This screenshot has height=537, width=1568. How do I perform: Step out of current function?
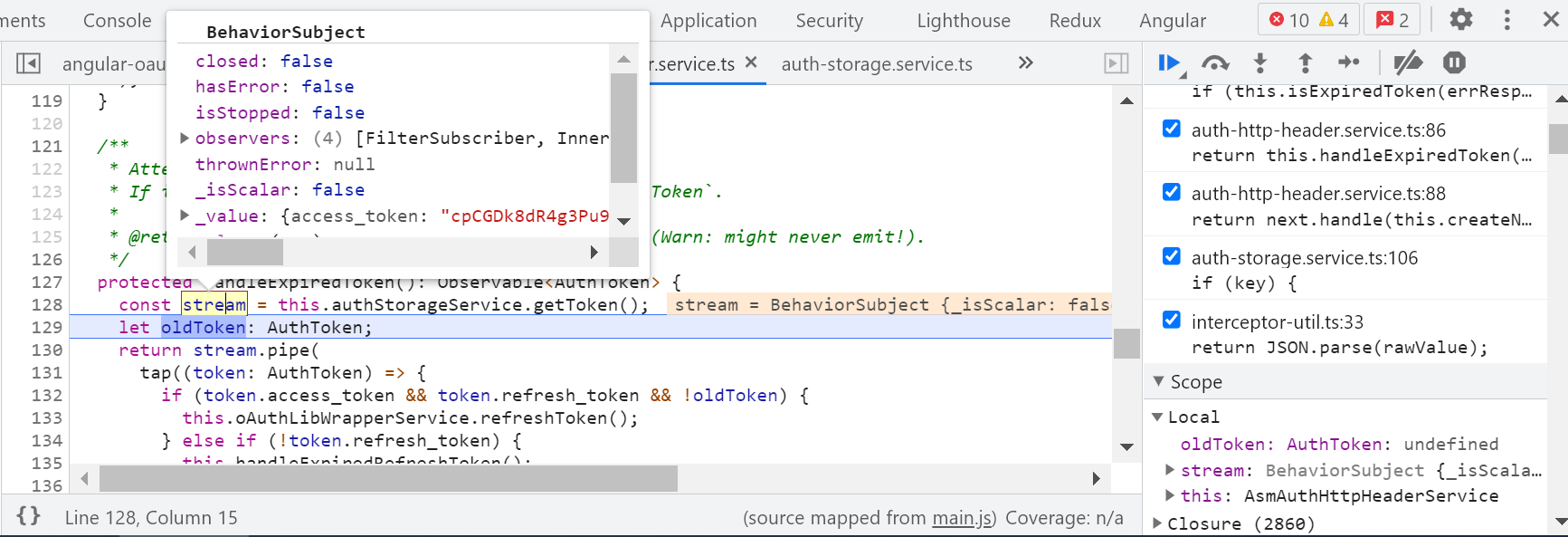pos(1305,62)
